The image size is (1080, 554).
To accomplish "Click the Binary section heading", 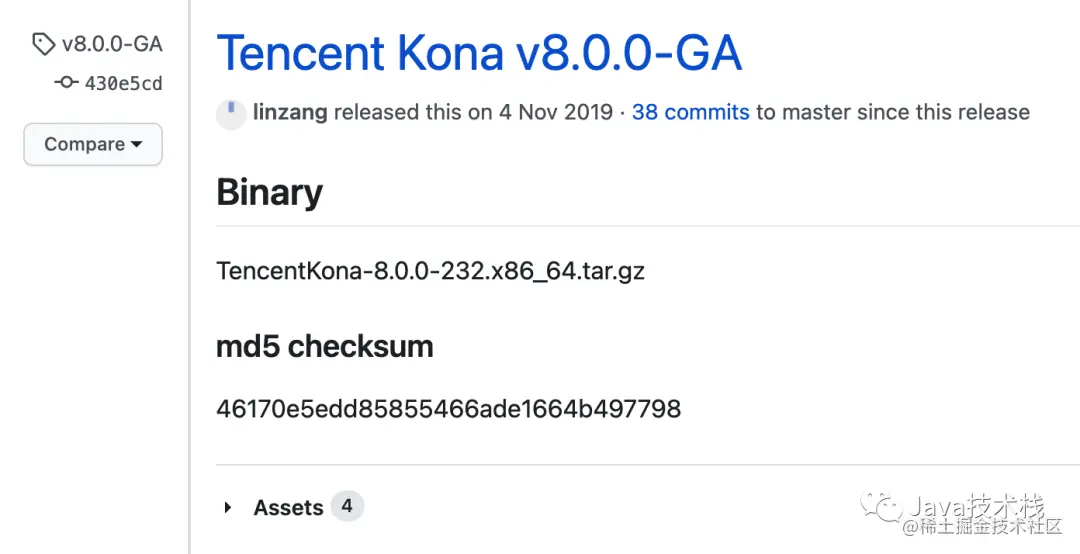I will click(269, 192).
